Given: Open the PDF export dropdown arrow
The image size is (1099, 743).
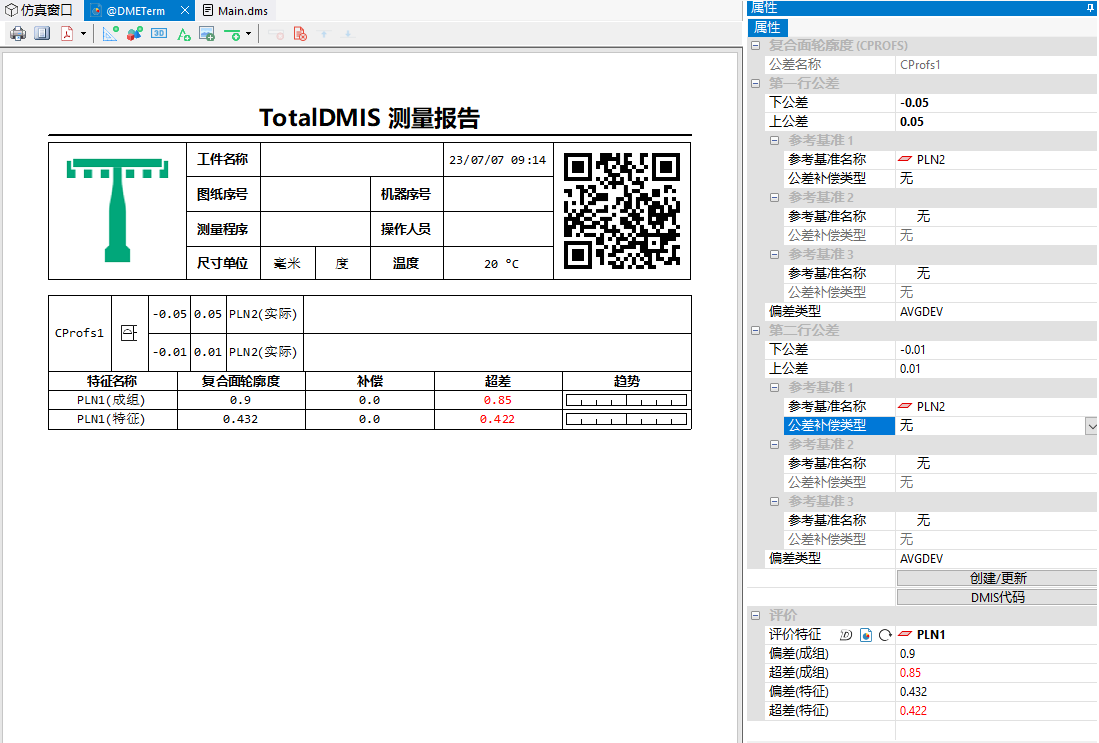Looking at the screenshot, I should click(x=83, y=34).
